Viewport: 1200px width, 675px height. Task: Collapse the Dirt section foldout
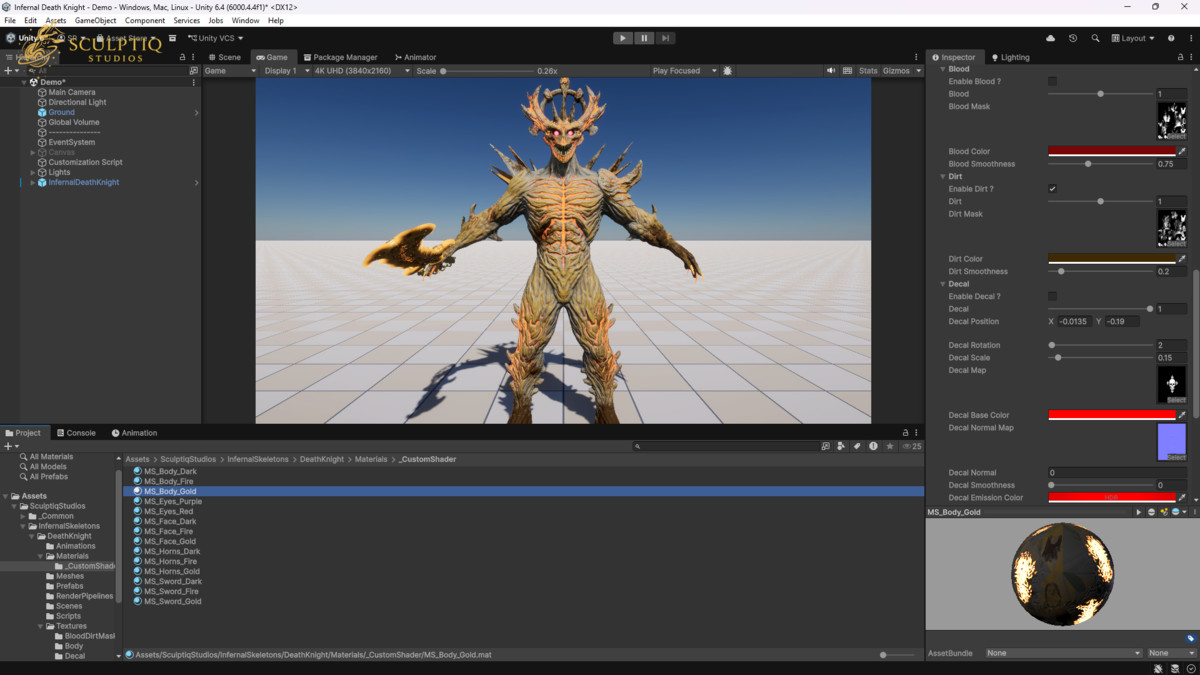[x=942, y=176]
